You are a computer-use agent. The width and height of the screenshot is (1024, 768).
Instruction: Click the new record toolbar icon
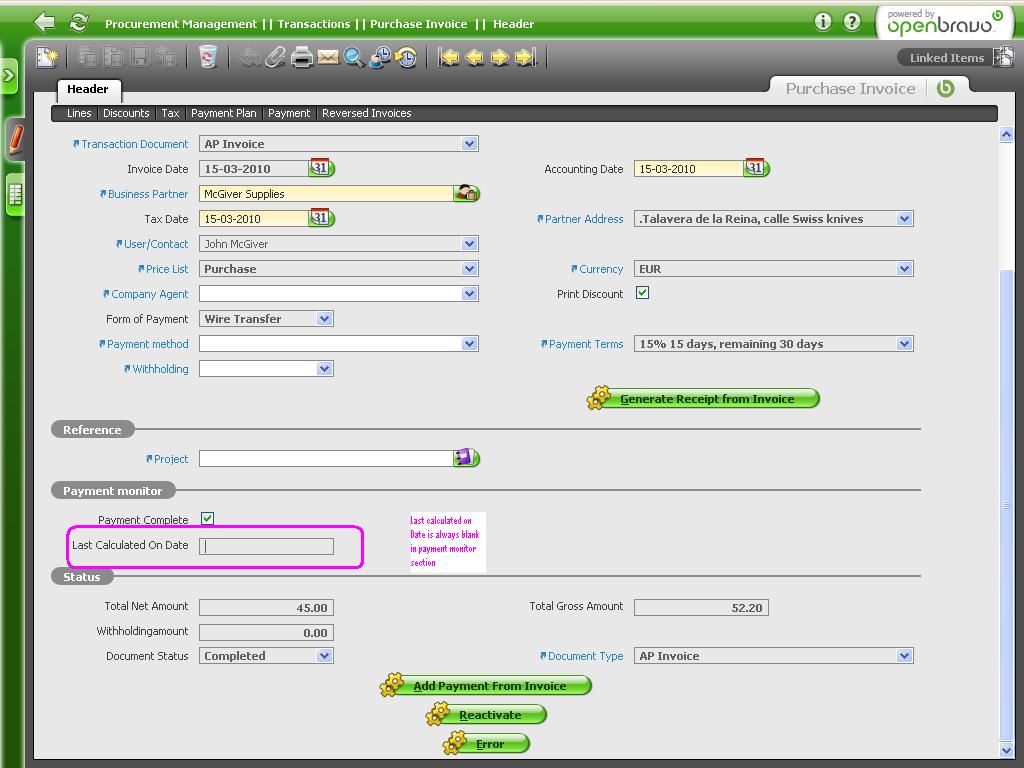tap(46, 58)
